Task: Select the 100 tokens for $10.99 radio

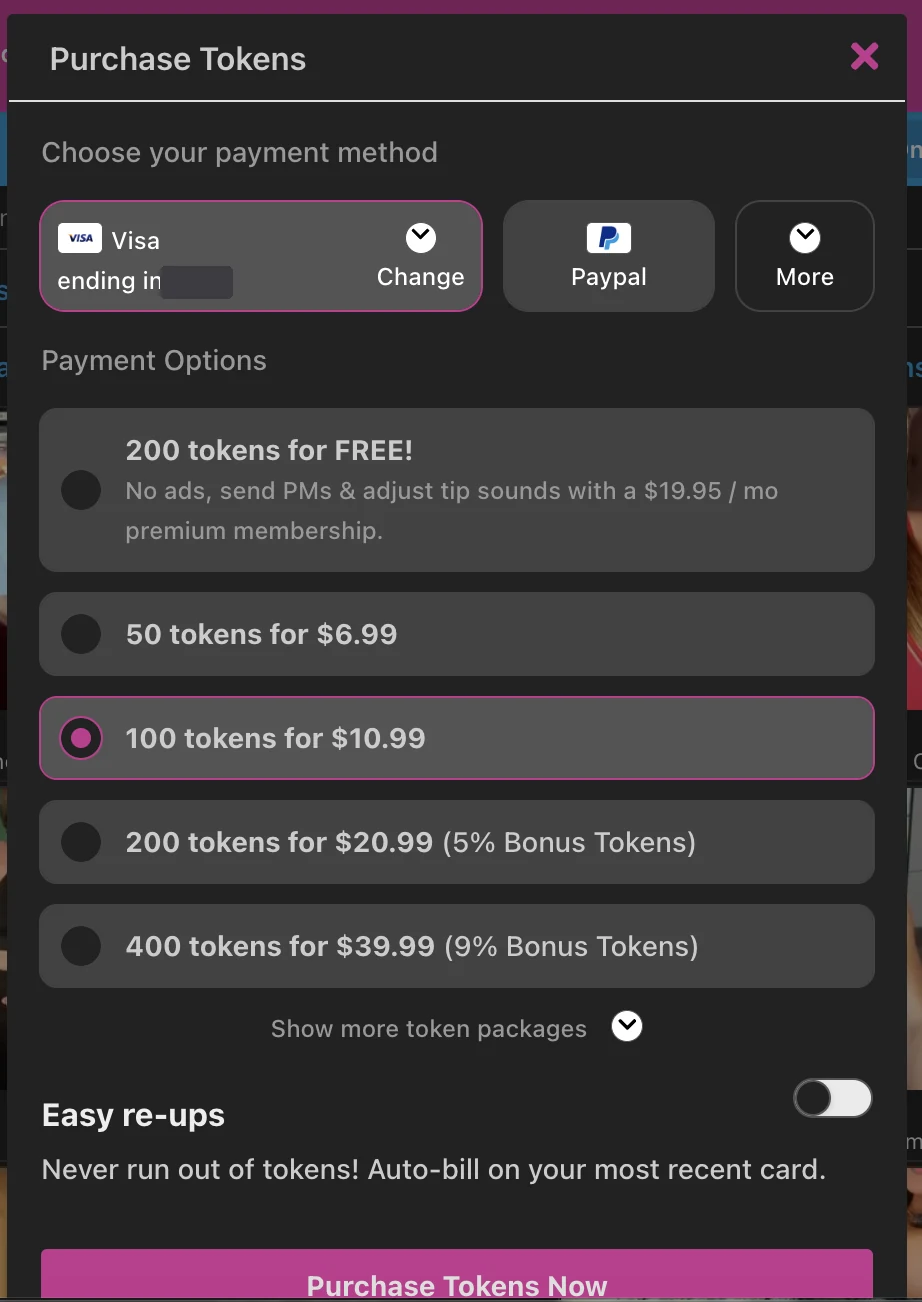Action: pos(81,738)
